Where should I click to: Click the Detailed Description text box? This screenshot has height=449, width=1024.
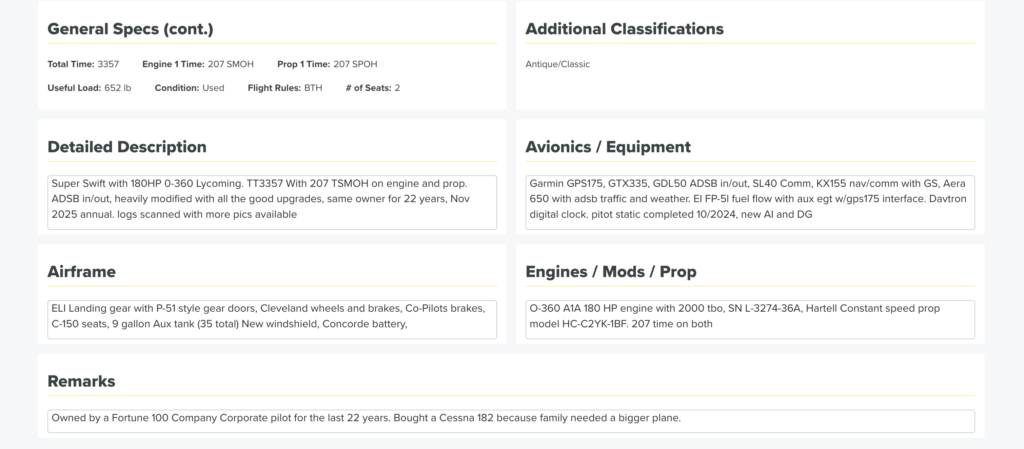(x=272, y=202)
